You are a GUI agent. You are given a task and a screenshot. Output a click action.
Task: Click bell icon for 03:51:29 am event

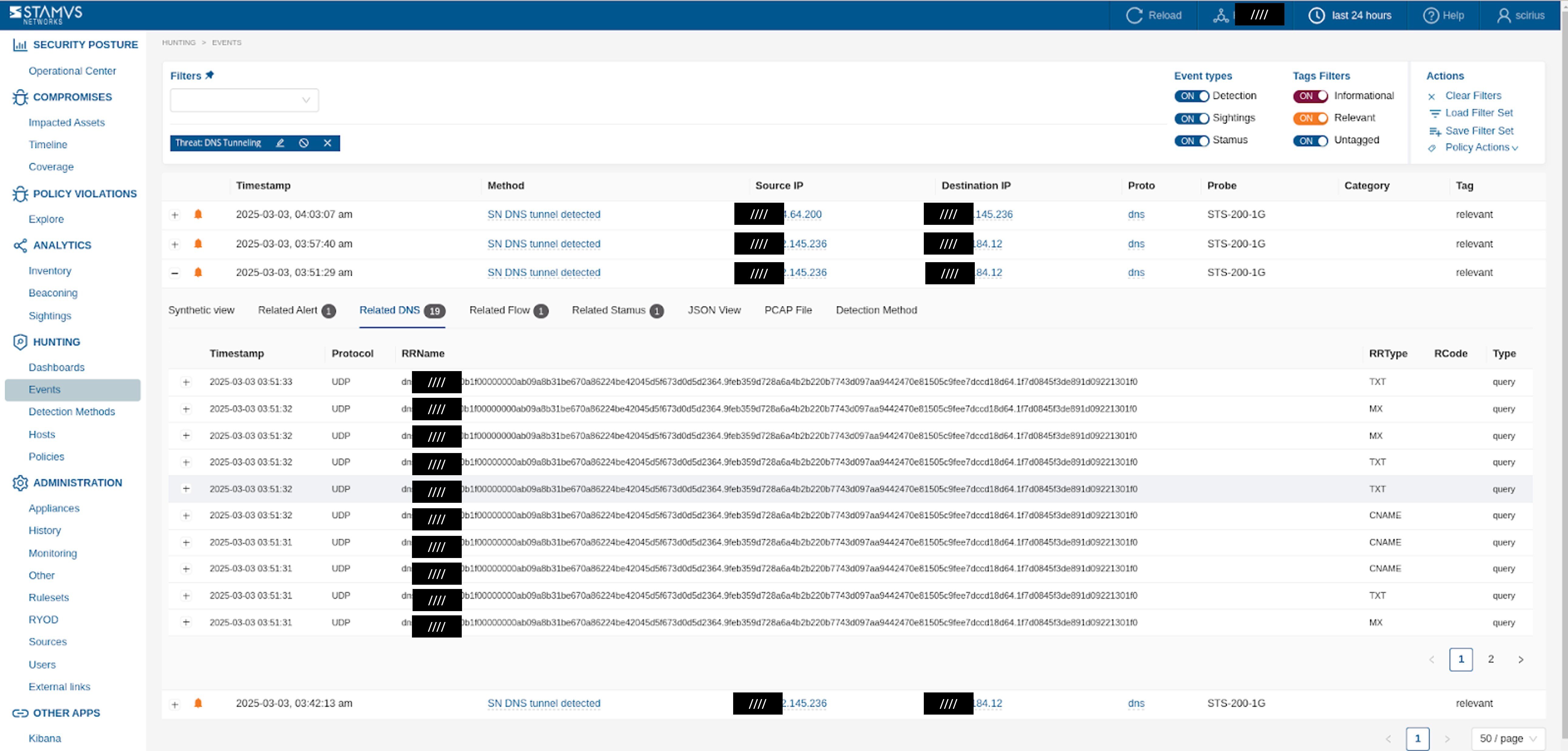(198, 272)
